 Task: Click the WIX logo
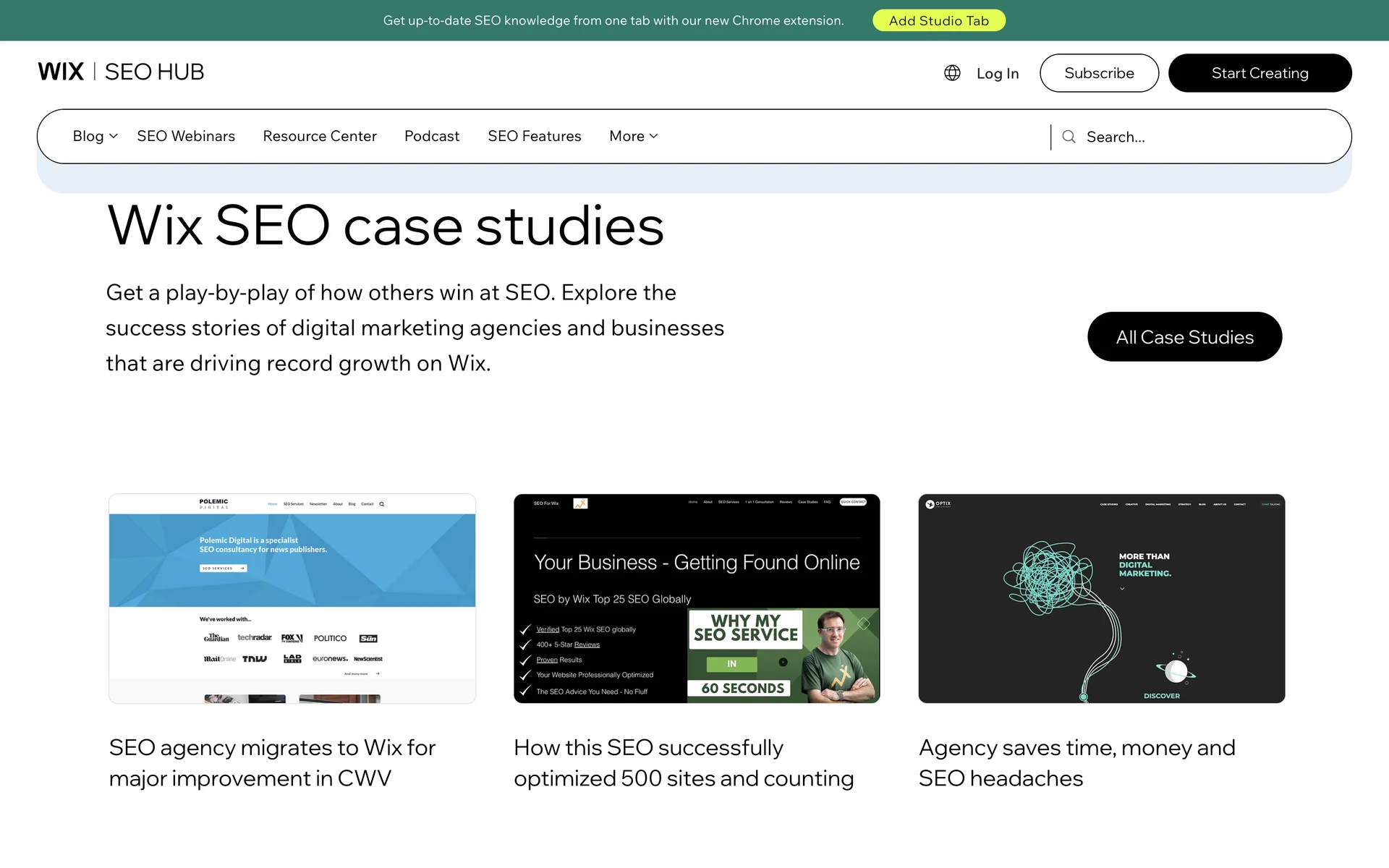point(61,72)
